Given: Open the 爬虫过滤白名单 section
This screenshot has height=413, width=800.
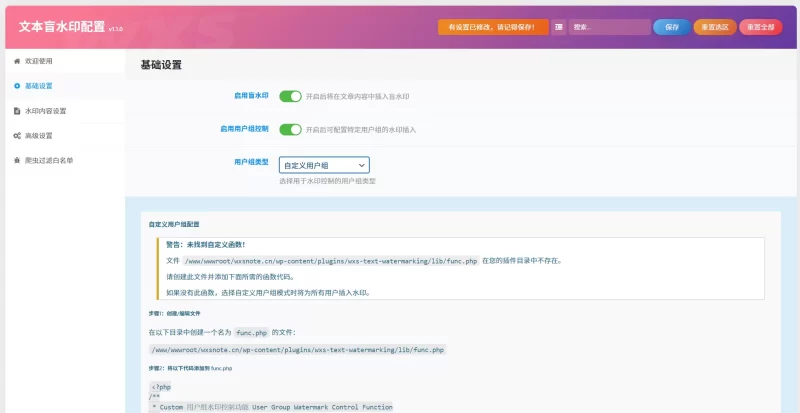Looking at the screenshot, I should pyautogui.click(x=65, y=160).
